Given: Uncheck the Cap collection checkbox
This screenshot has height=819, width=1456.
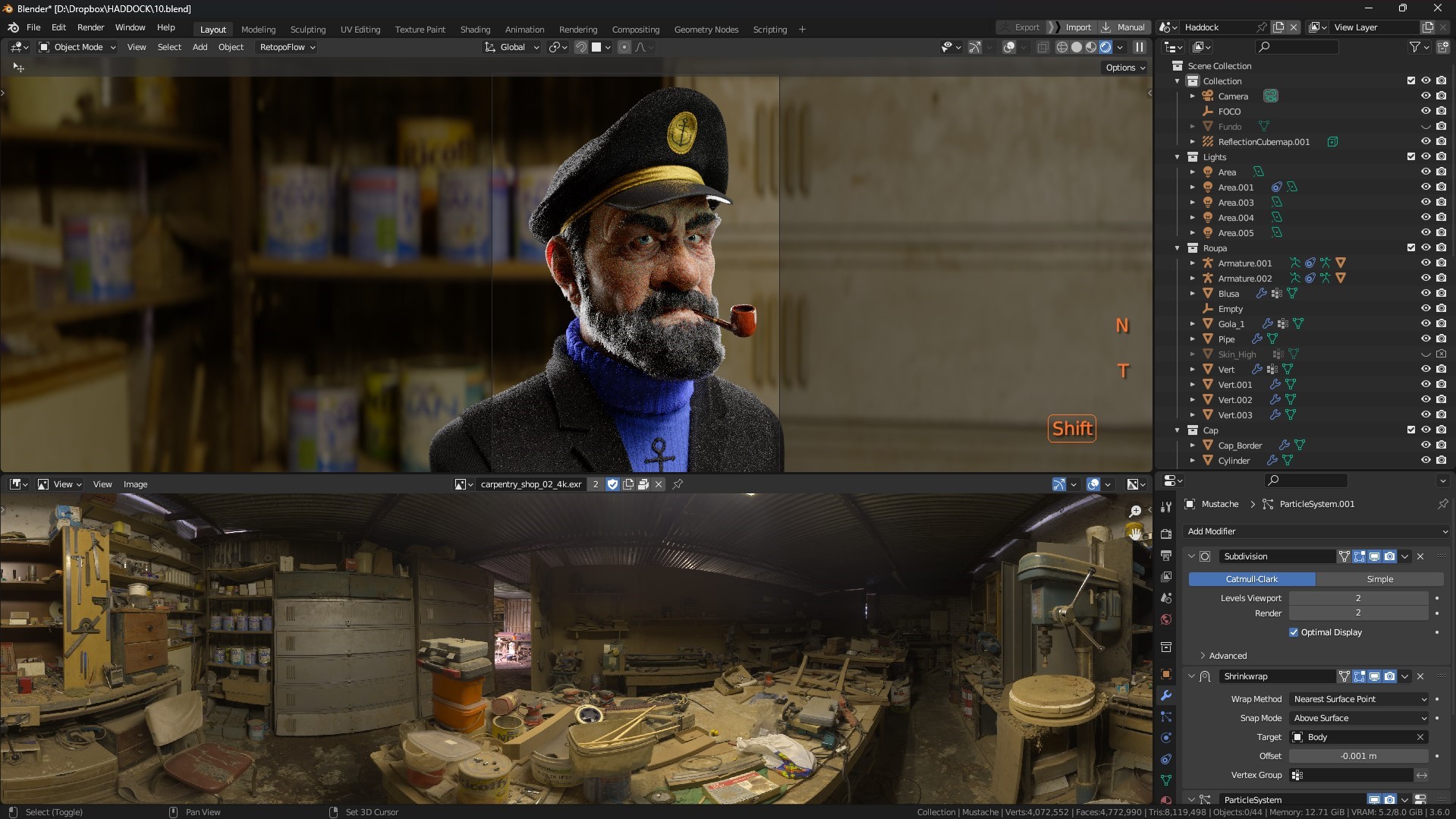Looking at the screenshot, I should pos(1411,430).
